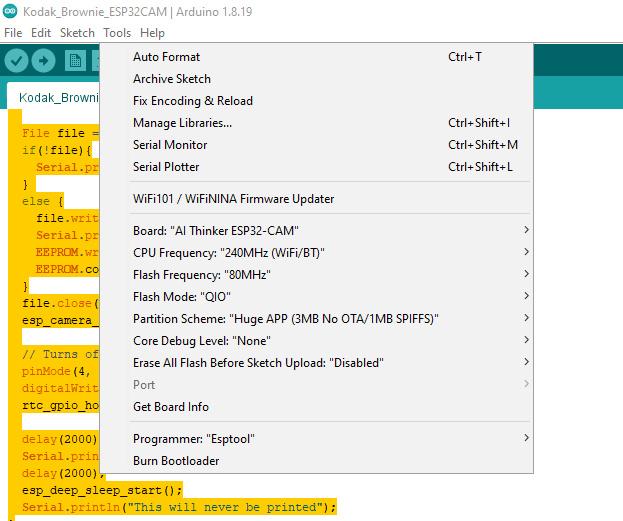Click the Ctrl+Shift+I shortcut label
Screen dimensions: 623x521
point(479,123)
